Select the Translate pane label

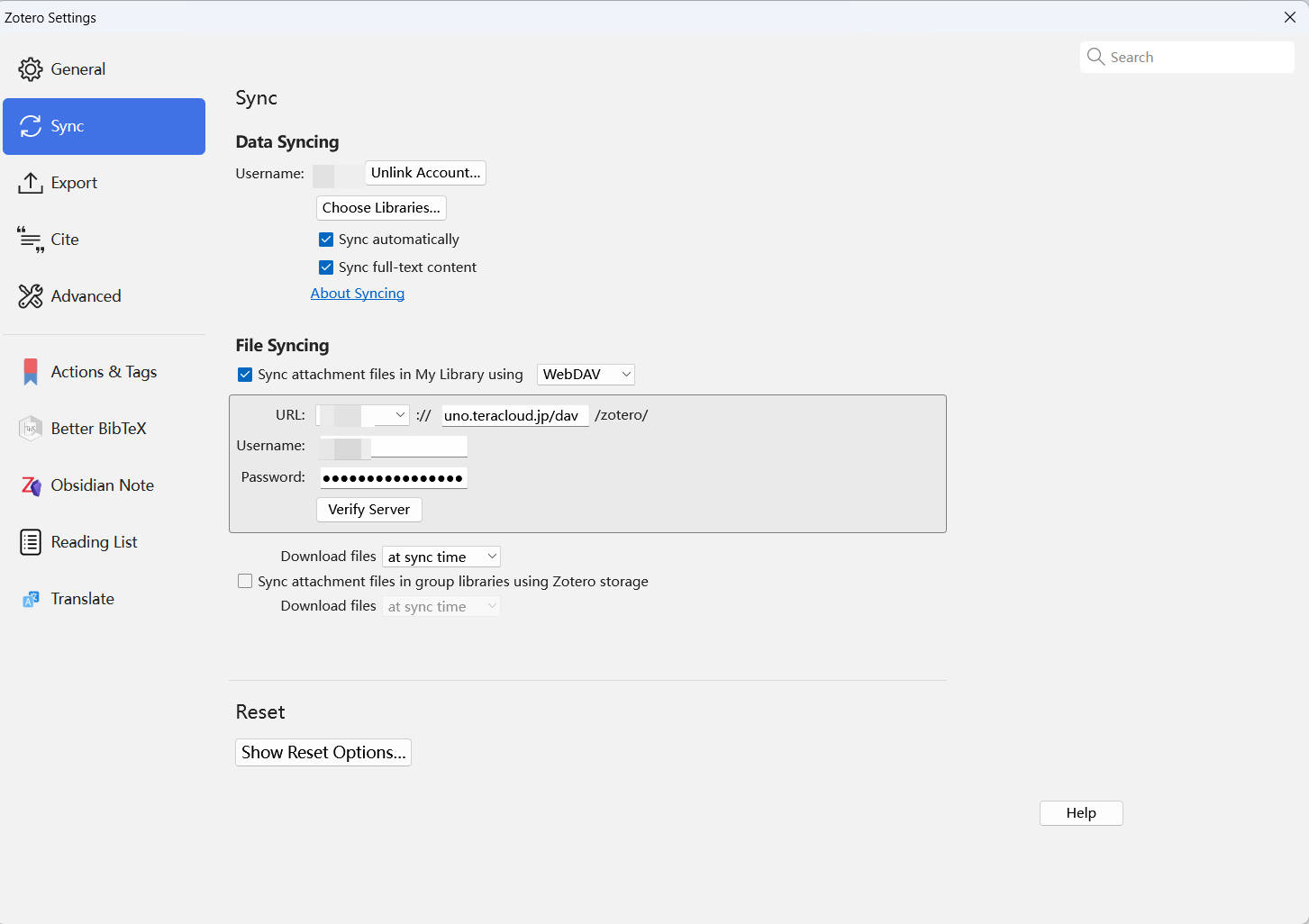83,599
